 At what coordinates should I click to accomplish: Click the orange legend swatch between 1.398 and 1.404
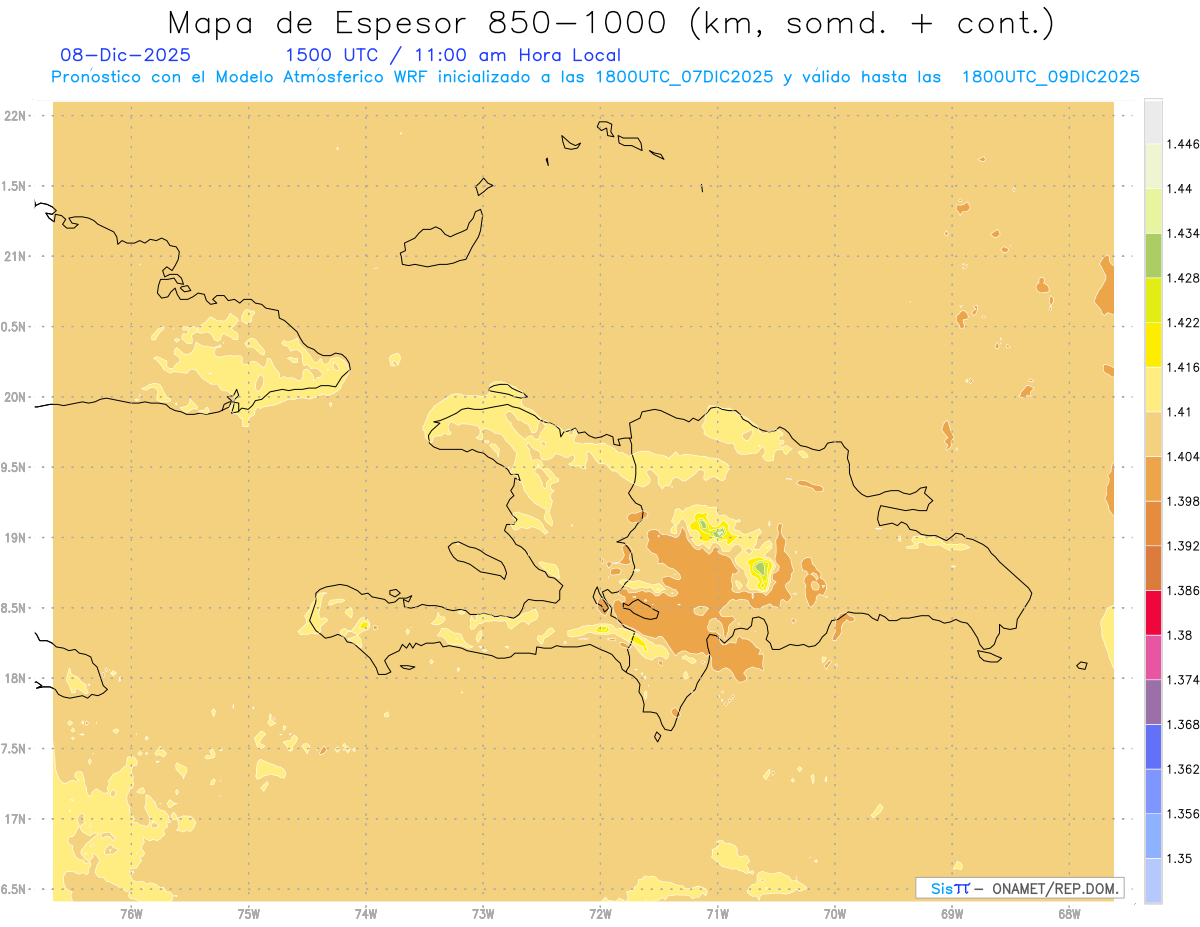click(x=1153, y=478)
